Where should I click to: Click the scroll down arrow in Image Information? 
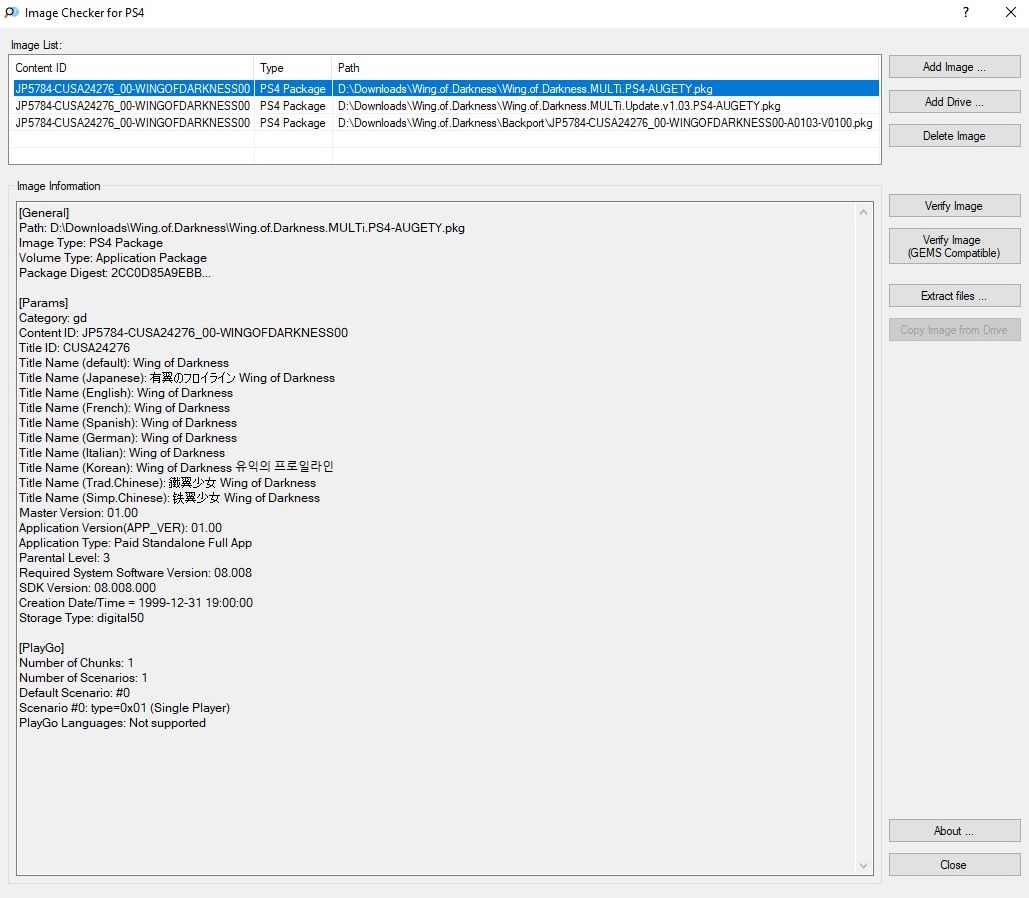pos(863,866)
